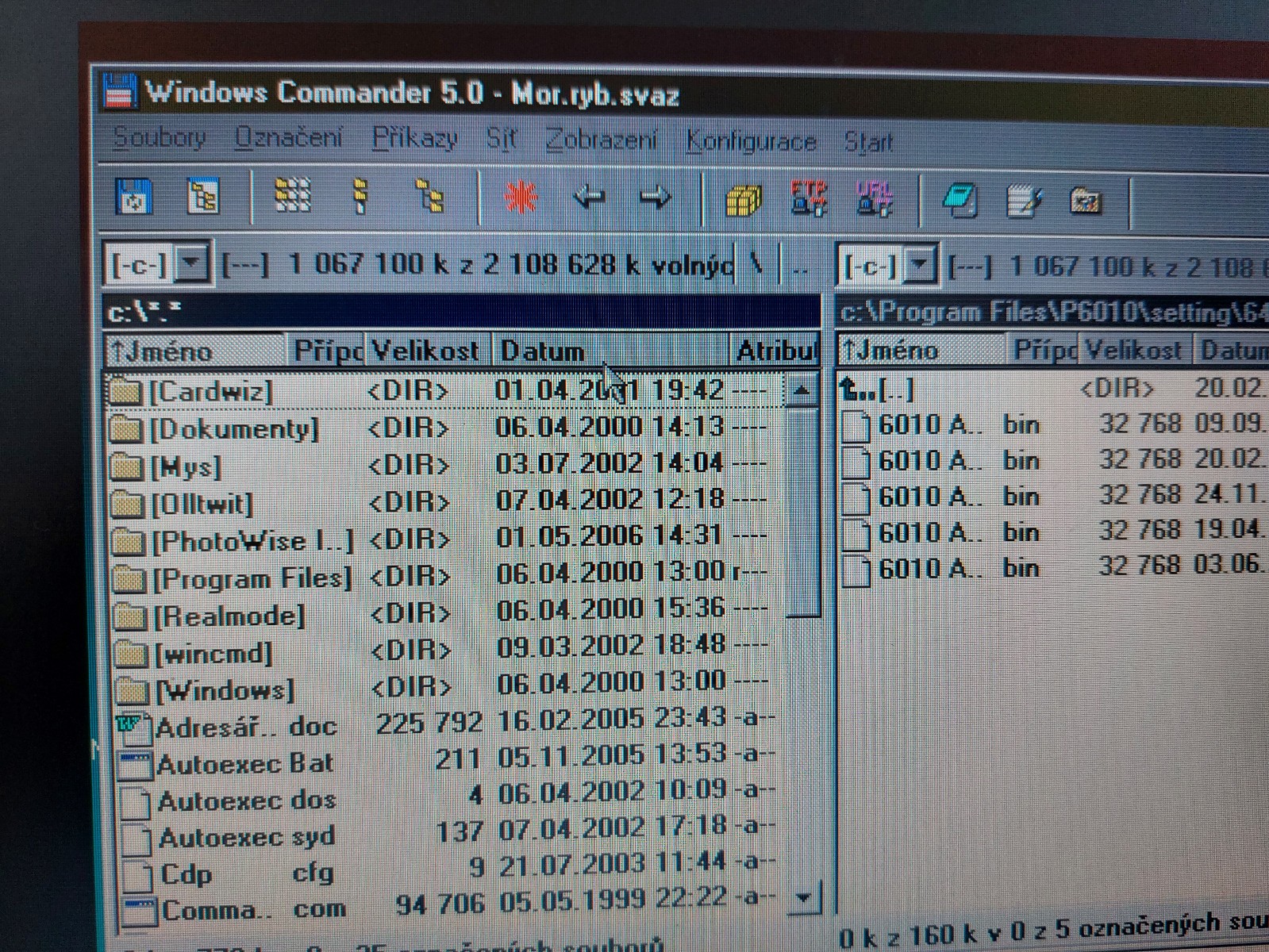Click the left panel path bar c:\*.*
Image resolution: width=1269 pixels, height=952 pixels.
pyautogui.click(x=462, y=312)
